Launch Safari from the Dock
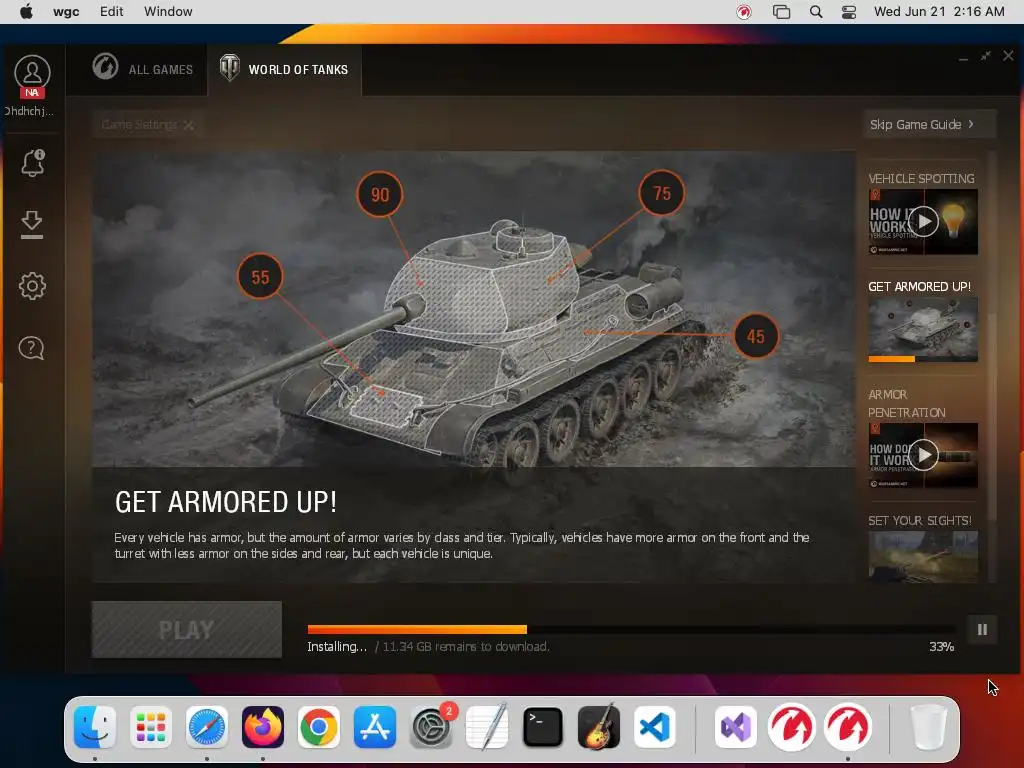The image size is (1024, 768). [x=206, y=727]
